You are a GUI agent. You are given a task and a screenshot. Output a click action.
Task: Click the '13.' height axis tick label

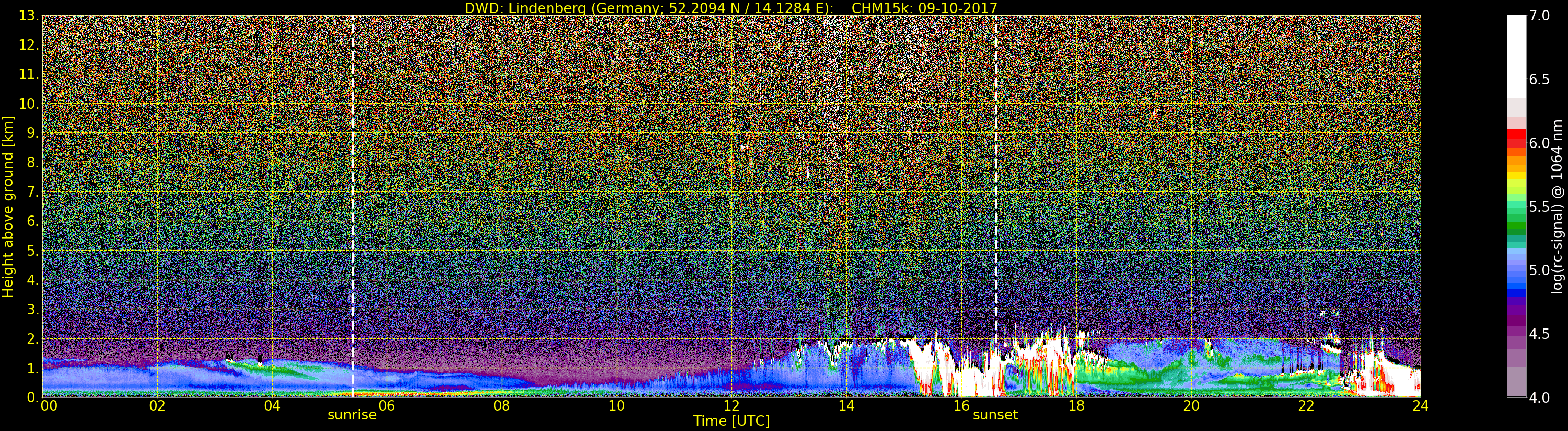coord(29,16)
